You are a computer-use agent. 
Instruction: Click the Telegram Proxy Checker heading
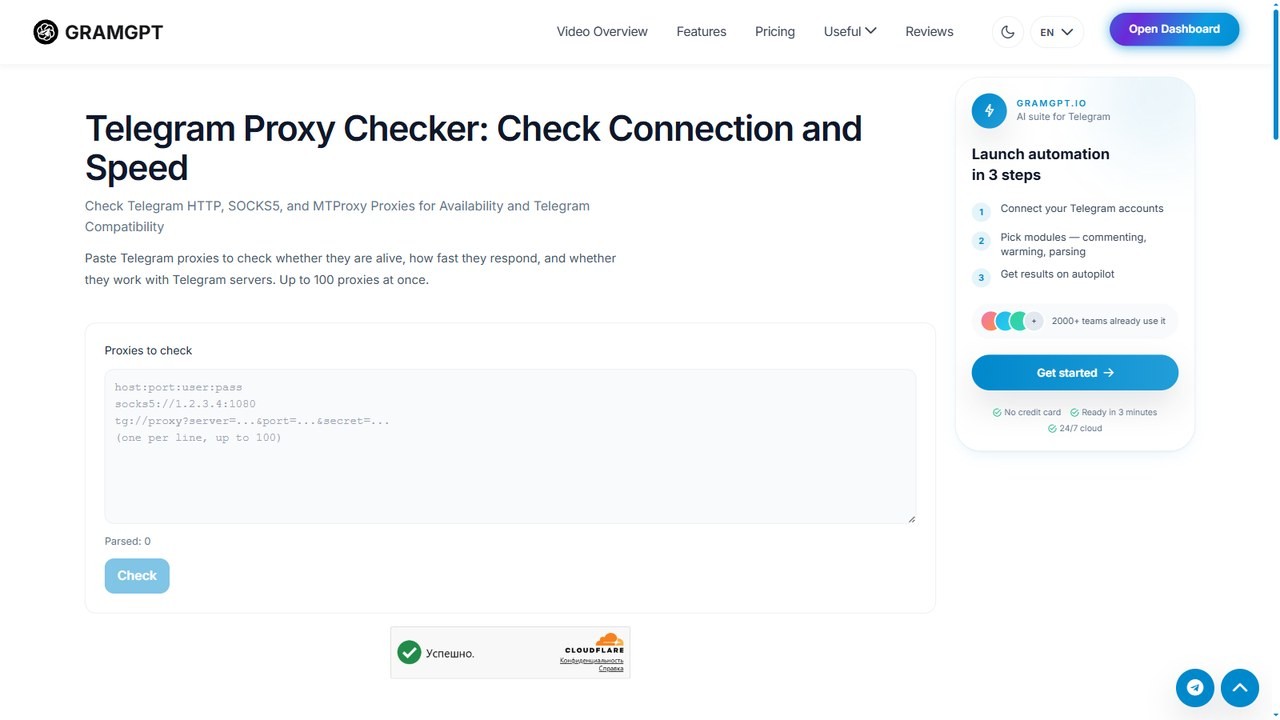[x=473, y=148]
